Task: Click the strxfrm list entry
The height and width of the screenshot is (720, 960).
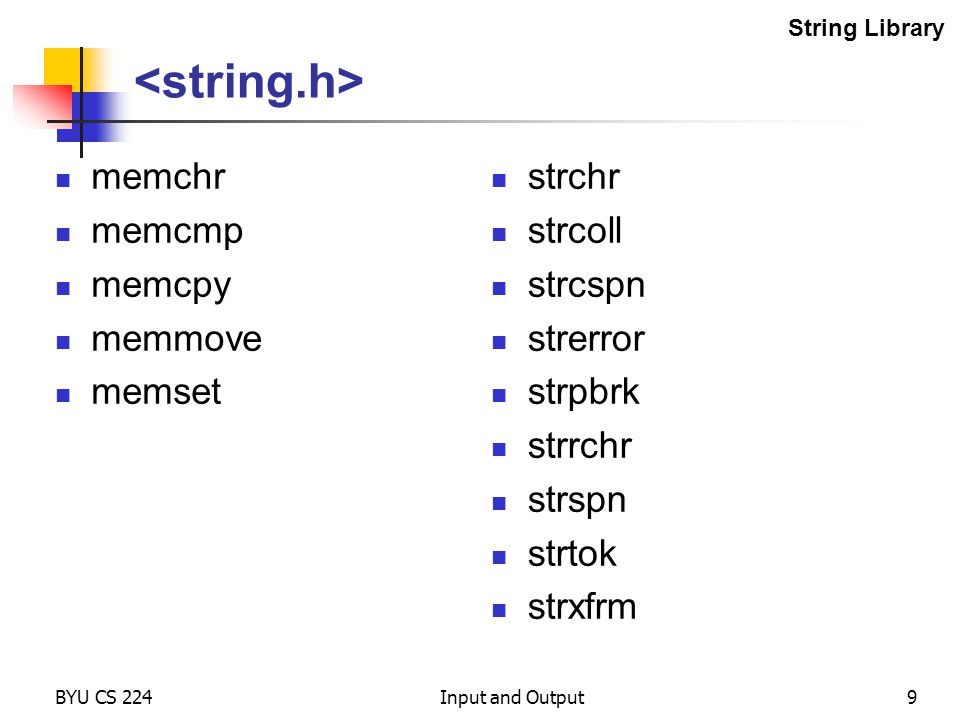Action: coord(582,607)
